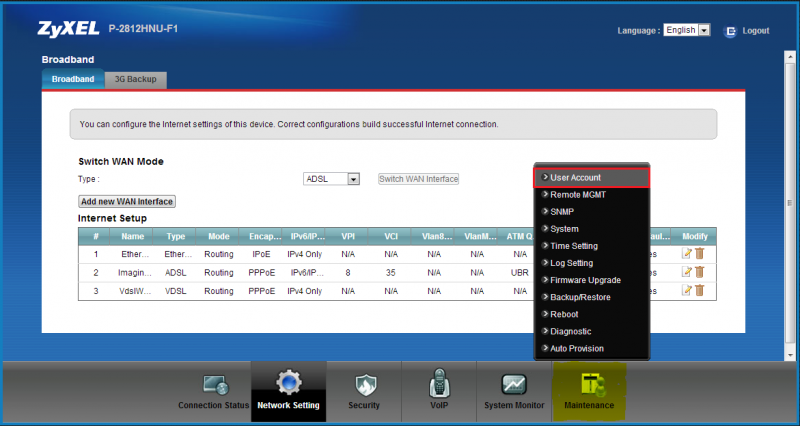Click the 'IPoE' encapsulation cell
Viewport: 800px width, 426px height.
pyautogui.click(x=261, y=254)
